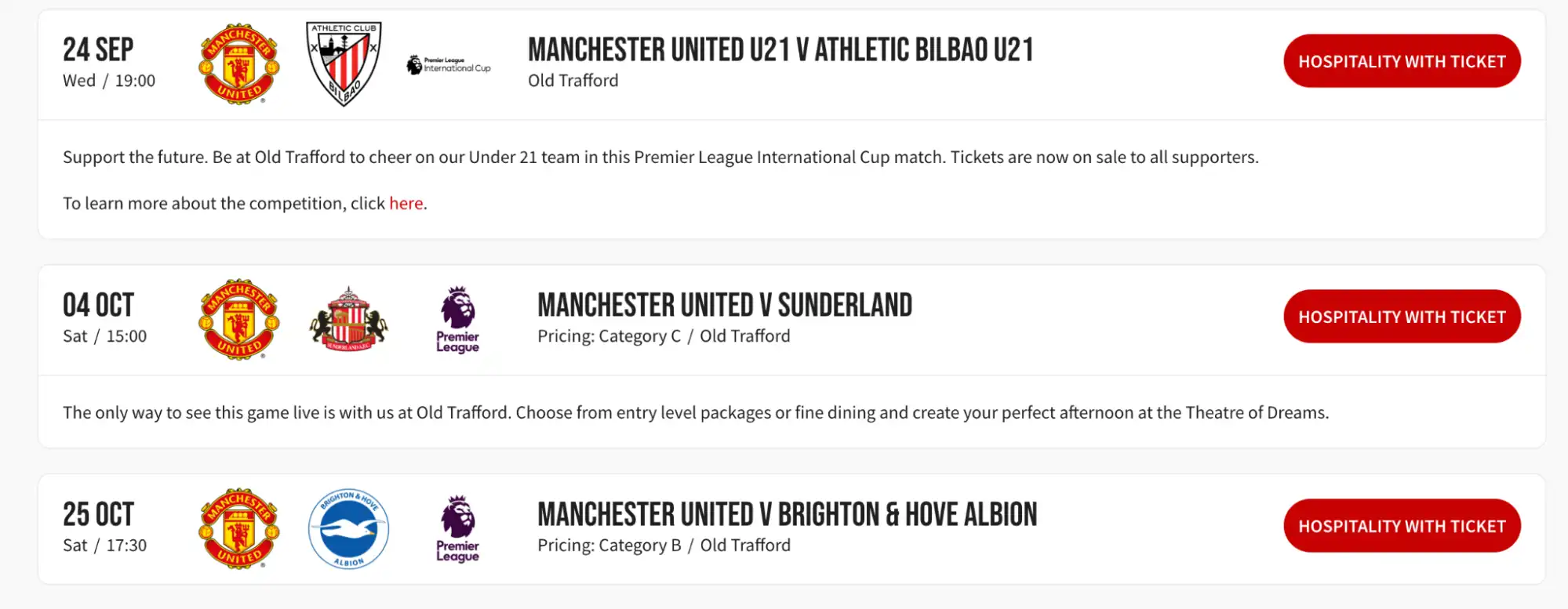Click the Premier League International Cup logo

tap(448, 63)
